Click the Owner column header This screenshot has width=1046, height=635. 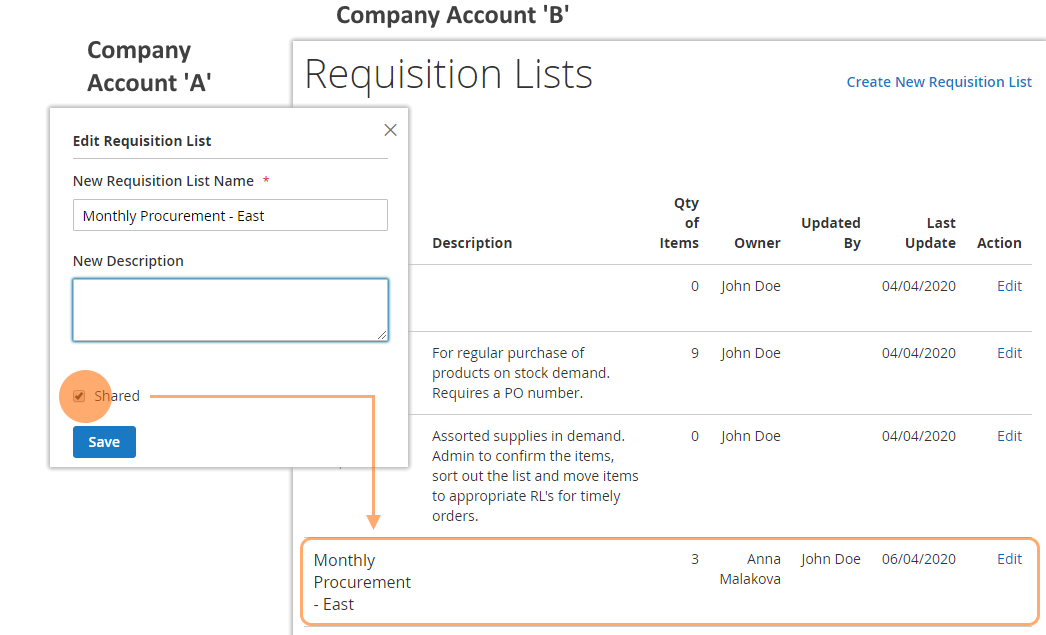(757, 243)
